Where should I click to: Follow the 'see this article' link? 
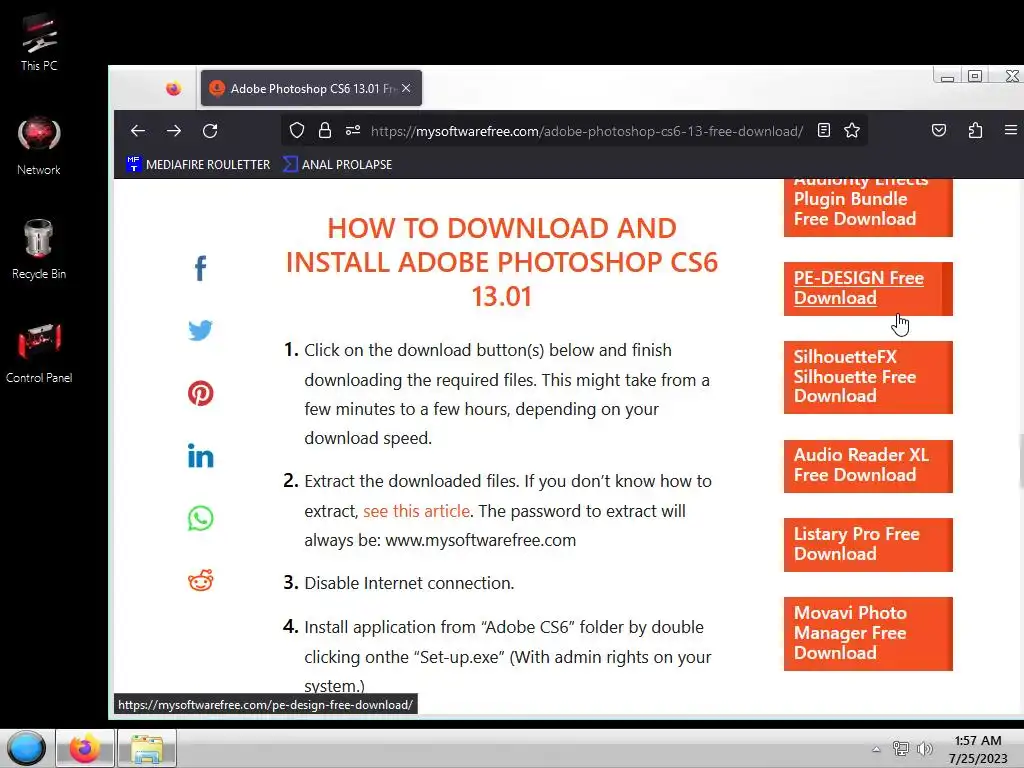click(417, 511)
